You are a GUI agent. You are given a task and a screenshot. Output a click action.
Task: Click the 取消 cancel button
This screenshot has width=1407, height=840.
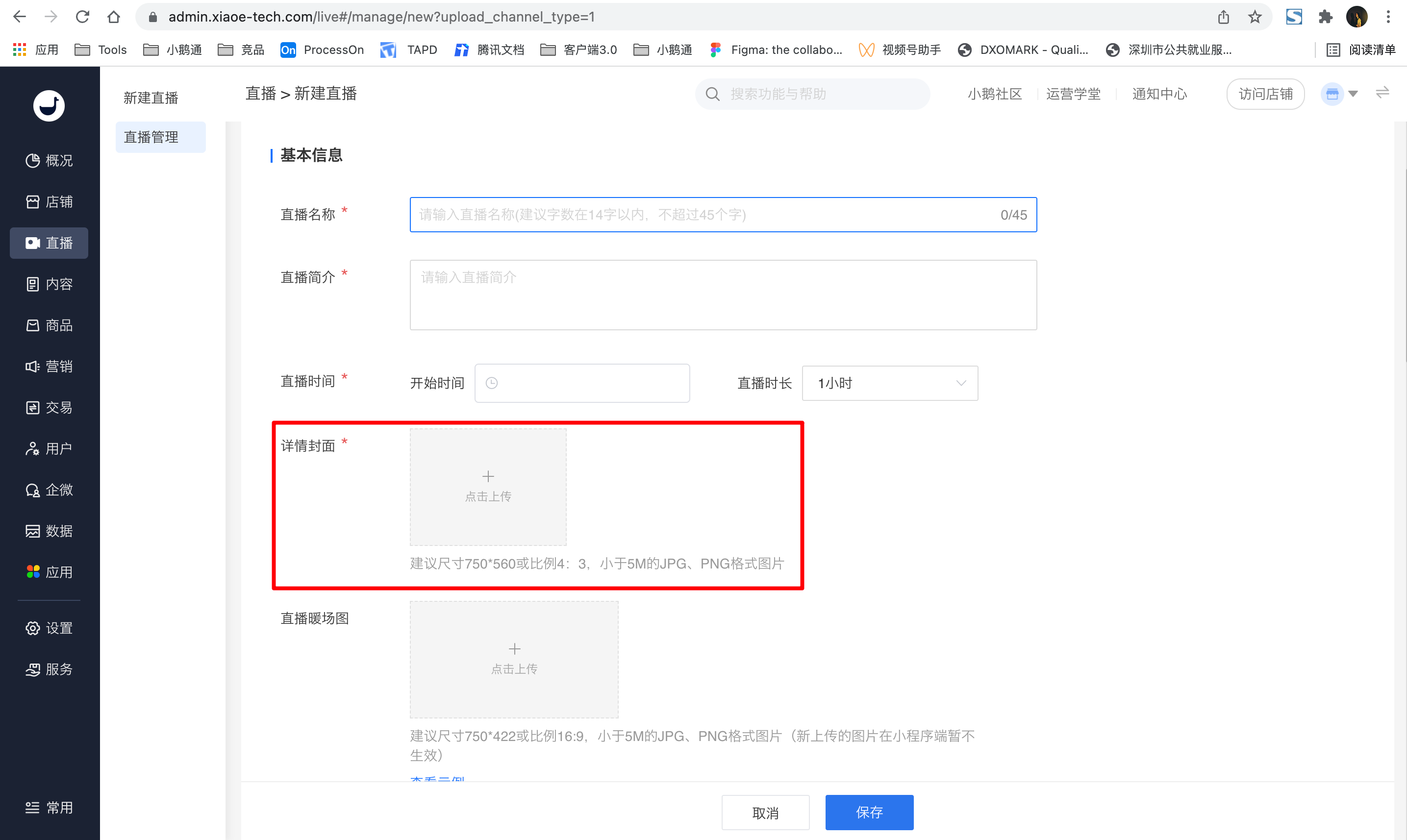pos(765,813)
